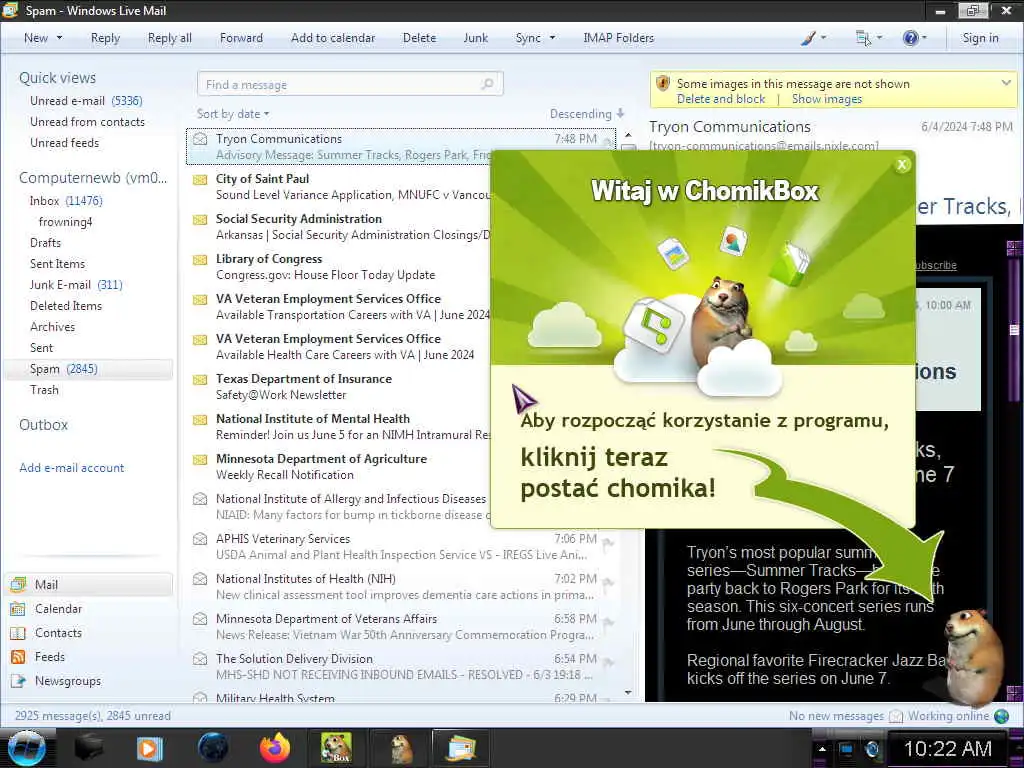Expand the images warning bar chevron
Screen dimensions: 1024x768
coord(1006,83)
